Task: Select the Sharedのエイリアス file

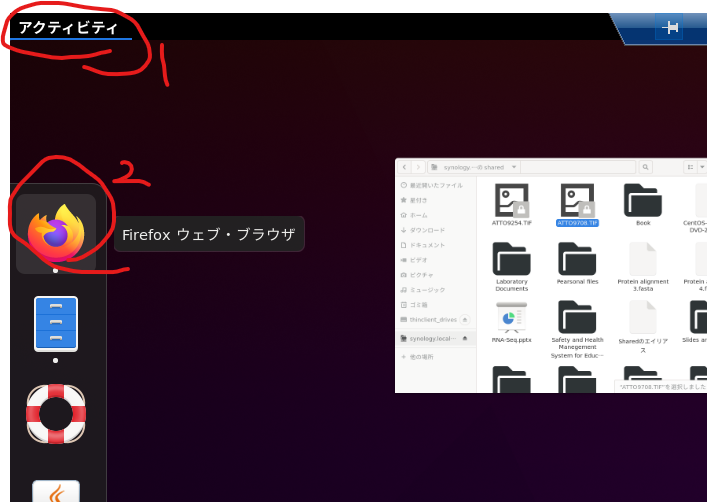Action: pyautogui.click(x=643, y=327)
